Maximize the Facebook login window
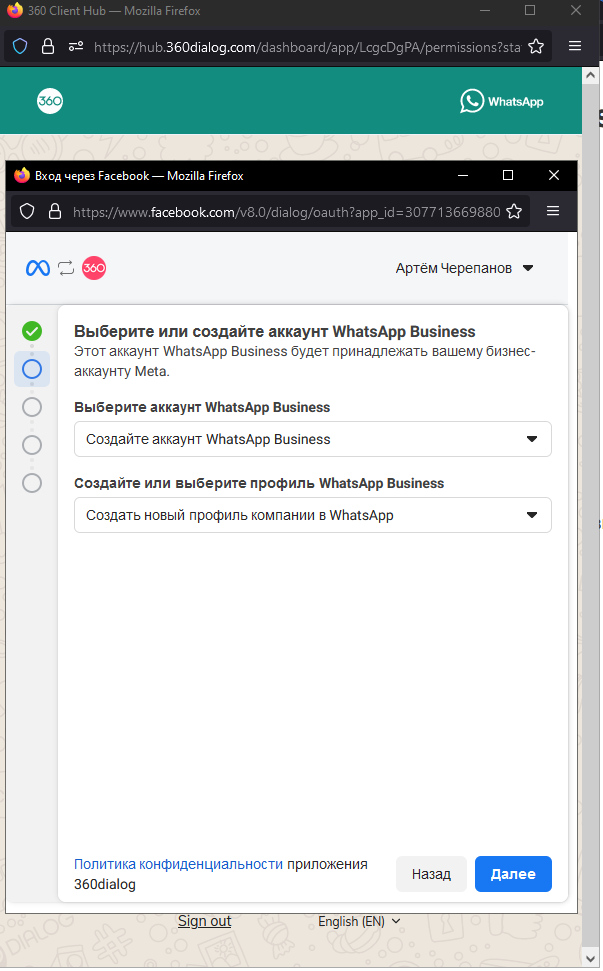 coord(508,176)
